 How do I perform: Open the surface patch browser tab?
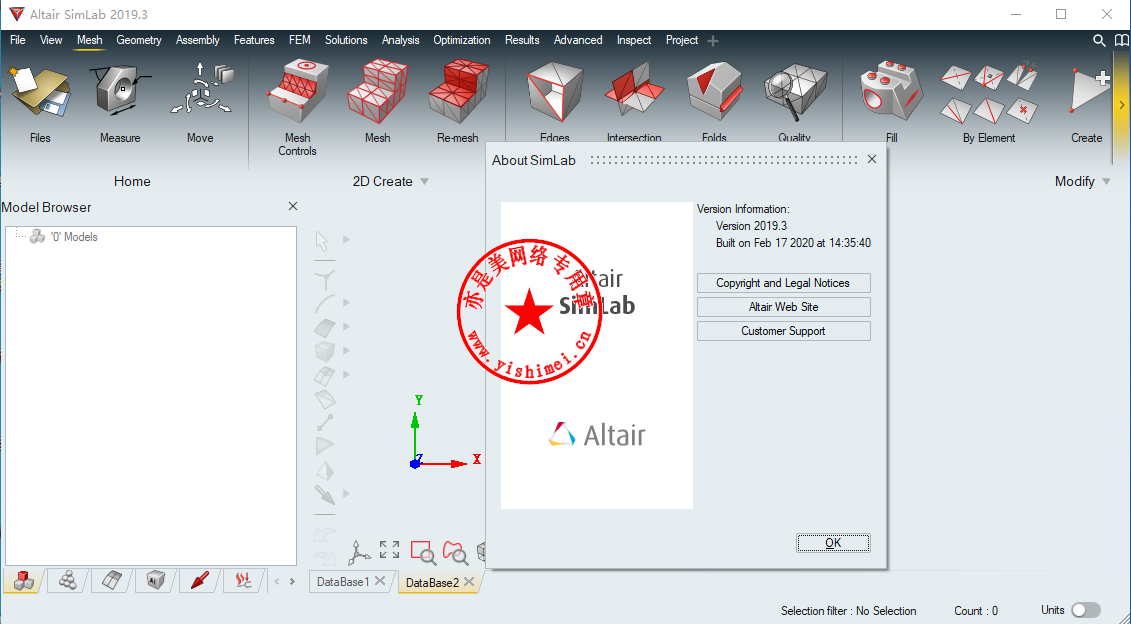coord(112,581)
